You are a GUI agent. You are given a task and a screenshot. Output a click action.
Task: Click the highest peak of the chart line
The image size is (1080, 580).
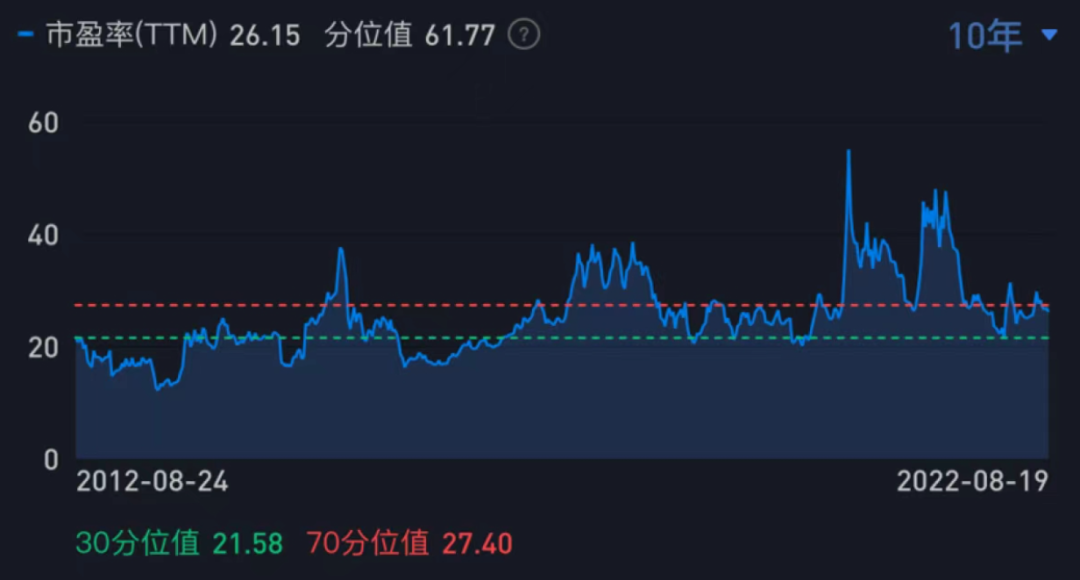pyautogui.click(x=848, y=151)
